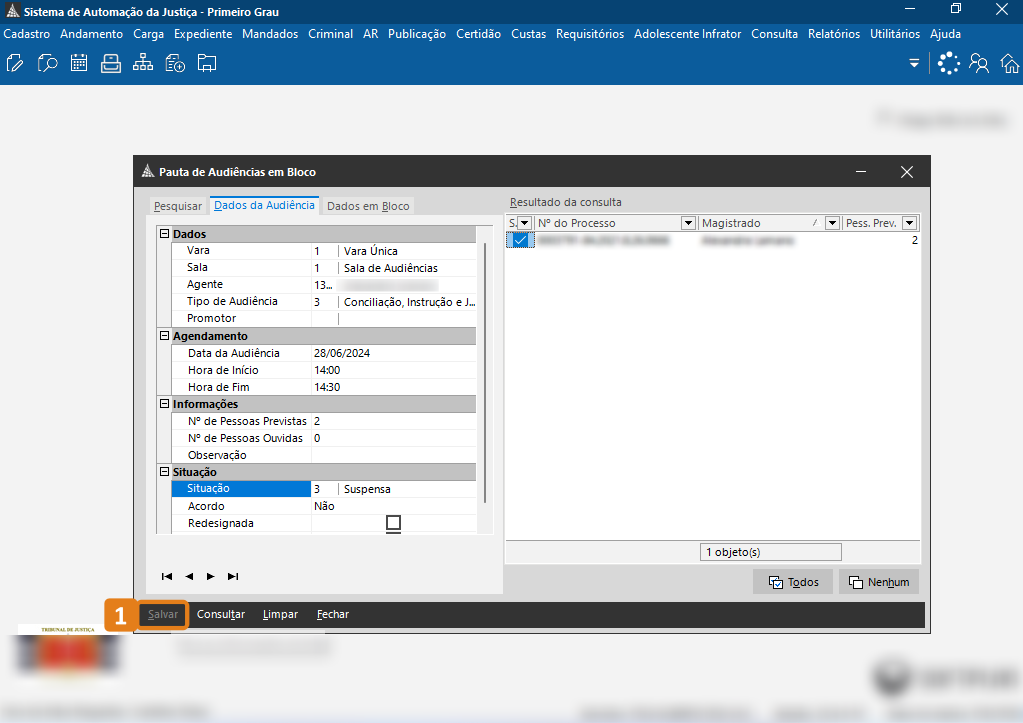
Task: Click the properties panel vertical scrollbar
Action: [x=485, y=373]
